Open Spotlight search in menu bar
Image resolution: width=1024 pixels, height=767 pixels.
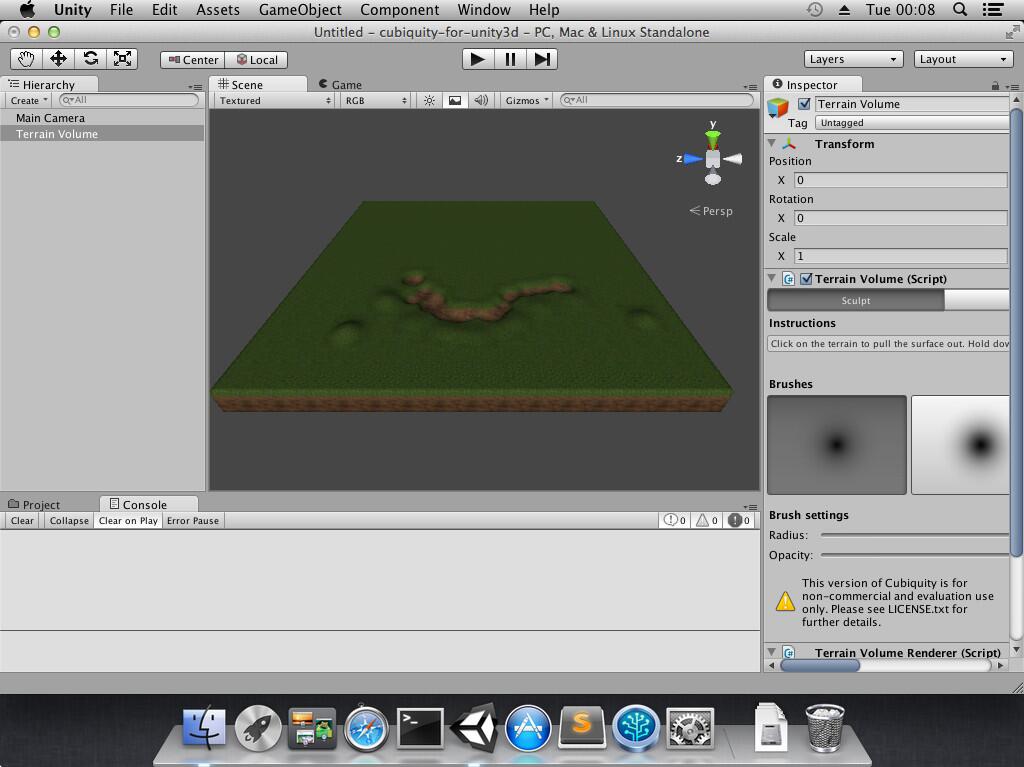pyautogui.click(x=960, y=10)
